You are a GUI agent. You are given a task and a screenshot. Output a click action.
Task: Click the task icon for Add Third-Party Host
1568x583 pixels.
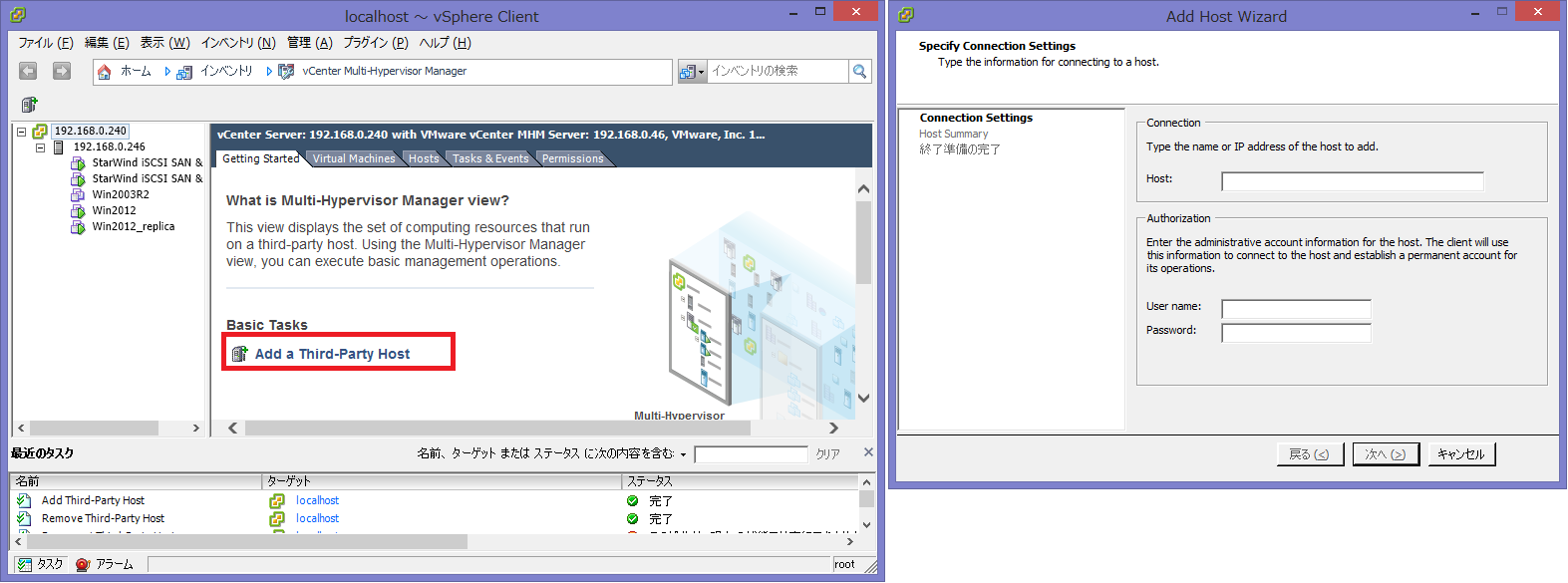click(x=24, y=501)
